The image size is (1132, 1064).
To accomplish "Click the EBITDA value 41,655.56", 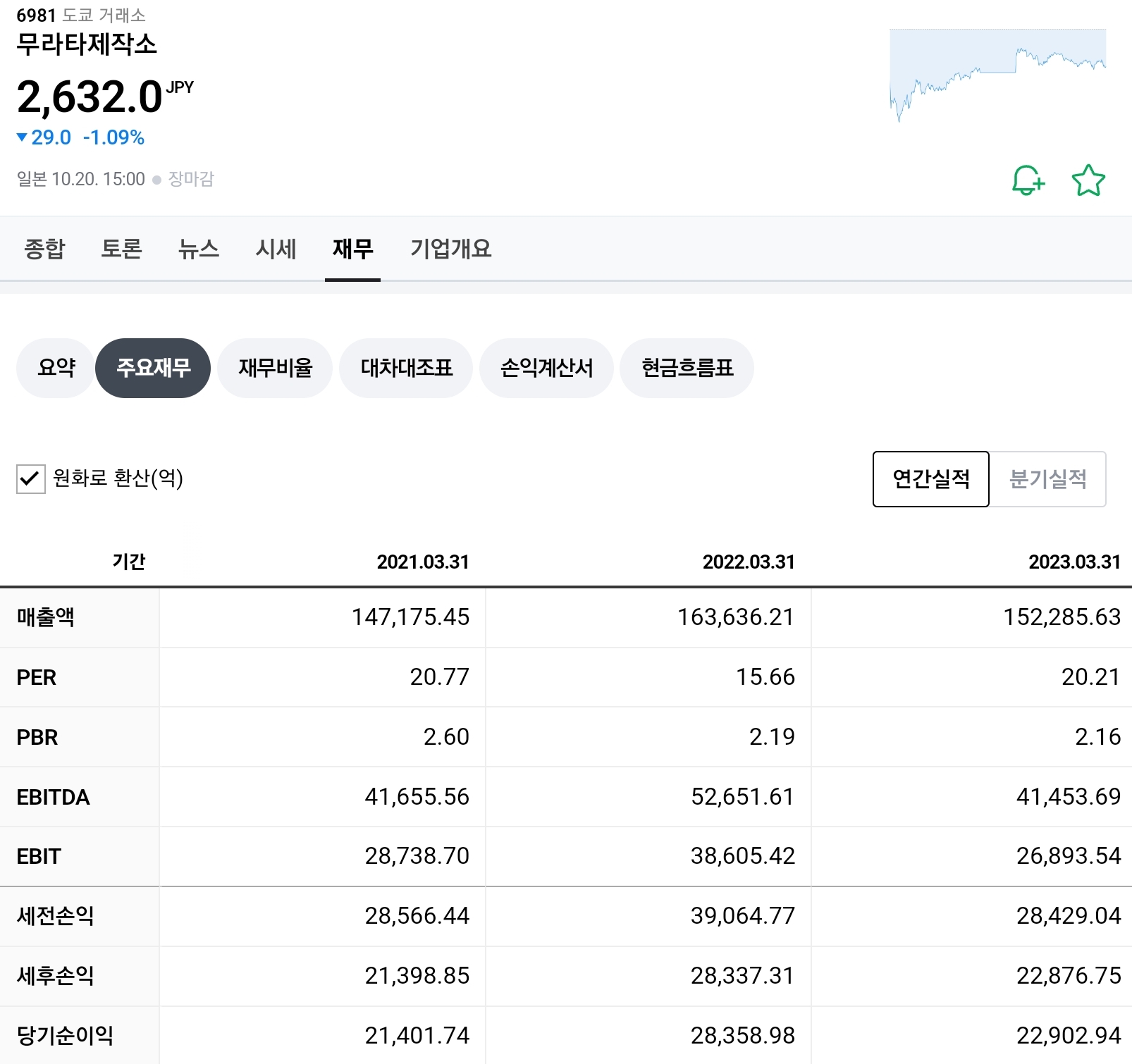I will tap(417, 797).
